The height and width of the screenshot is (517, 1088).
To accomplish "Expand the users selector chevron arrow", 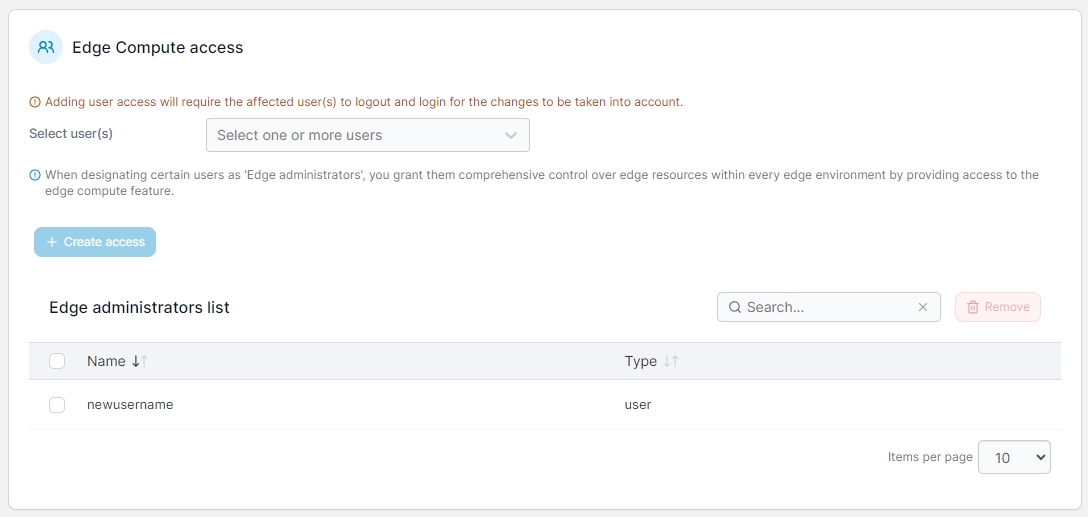I will pos(511,135).
